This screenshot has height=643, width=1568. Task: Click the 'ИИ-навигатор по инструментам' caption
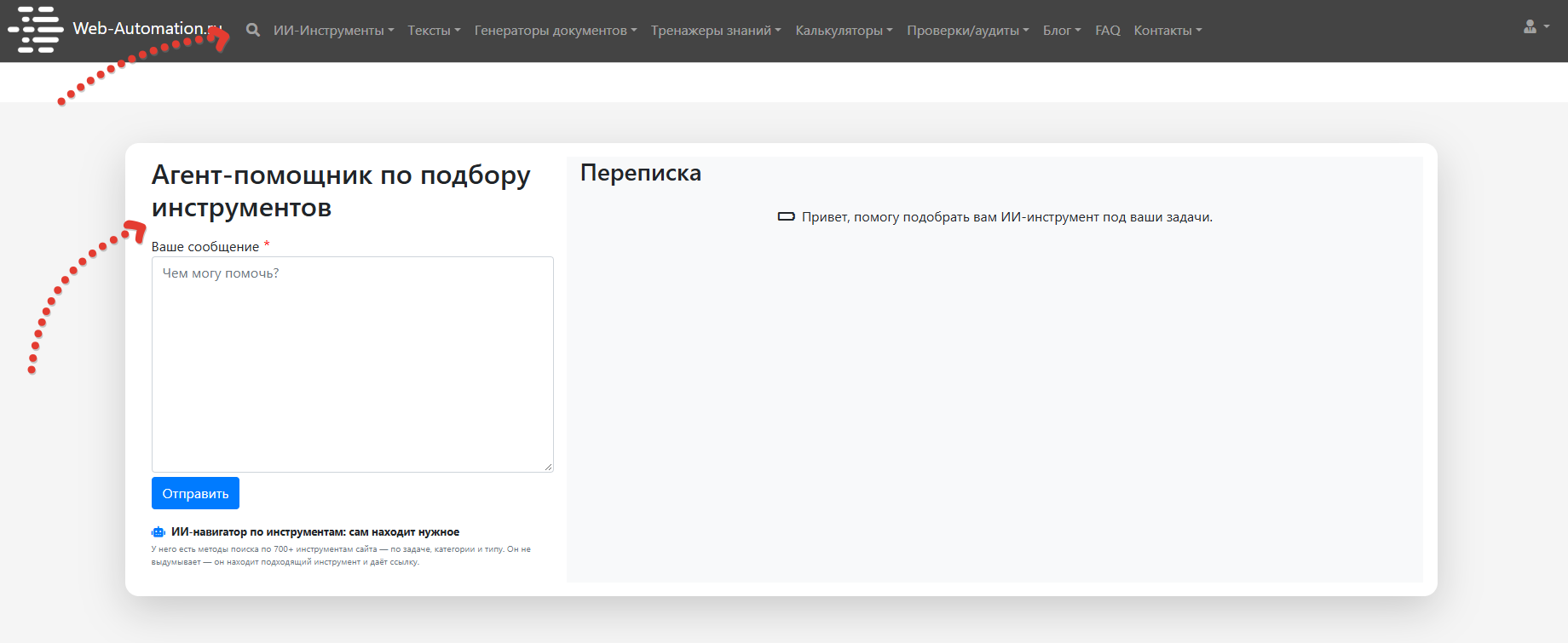pos(315,531)
